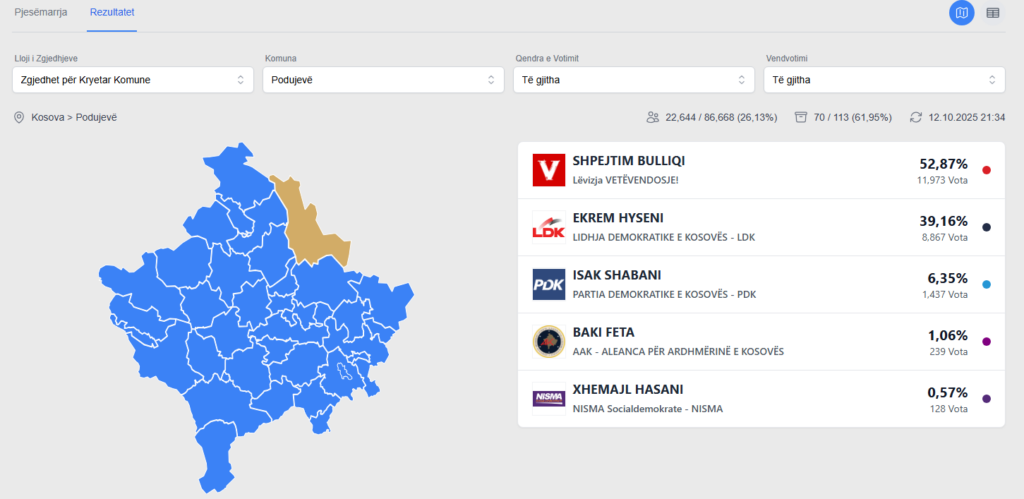1024x499 pixels.
Task: Open the Qendra e Votimit dropdown
Action: (633, 80)
